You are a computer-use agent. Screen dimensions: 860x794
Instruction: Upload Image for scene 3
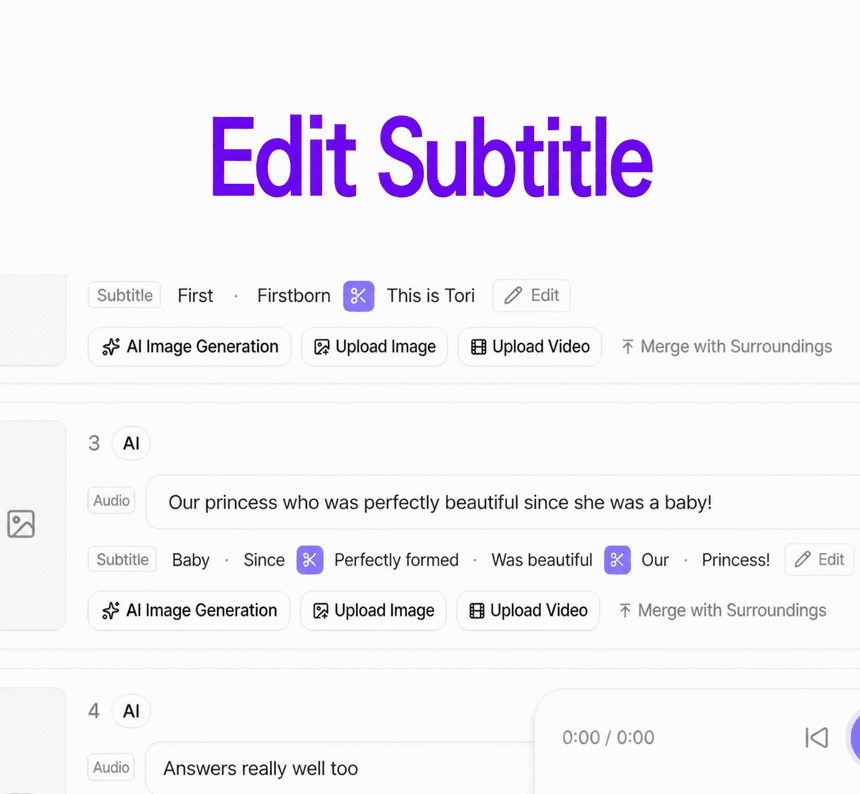374,610
